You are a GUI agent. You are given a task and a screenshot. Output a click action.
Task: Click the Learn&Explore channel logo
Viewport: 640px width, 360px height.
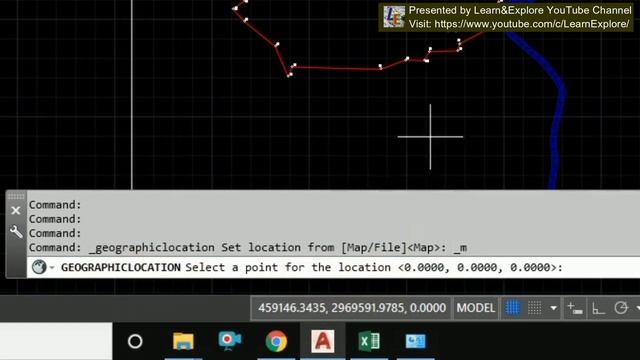(394, 17)
